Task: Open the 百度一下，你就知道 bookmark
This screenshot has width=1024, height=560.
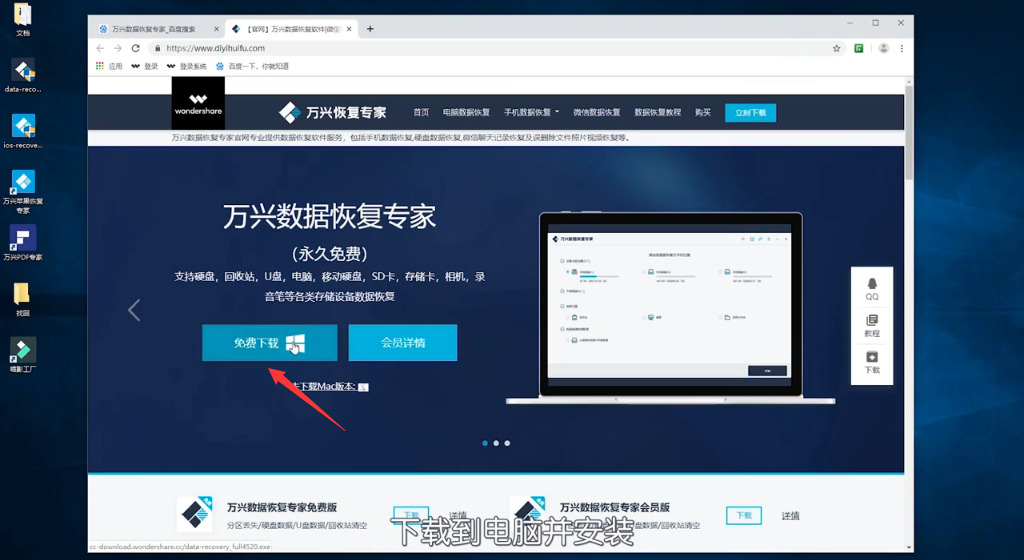Action: 253,66
